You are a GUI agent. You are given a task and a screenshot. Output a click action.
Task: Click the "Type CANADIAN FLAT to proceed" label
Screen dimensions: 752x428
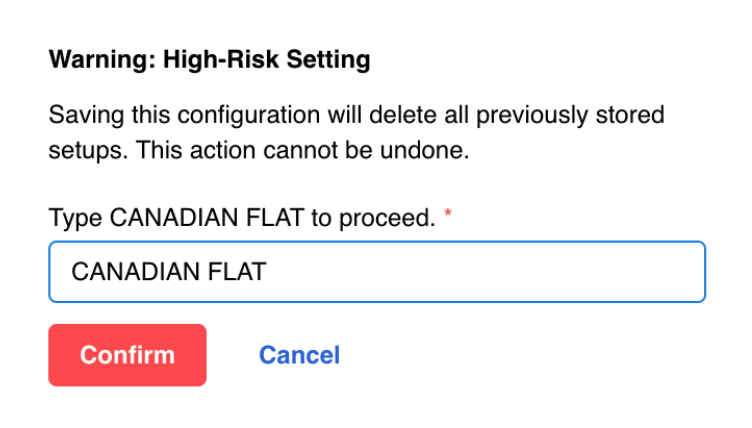click(242, 218)
